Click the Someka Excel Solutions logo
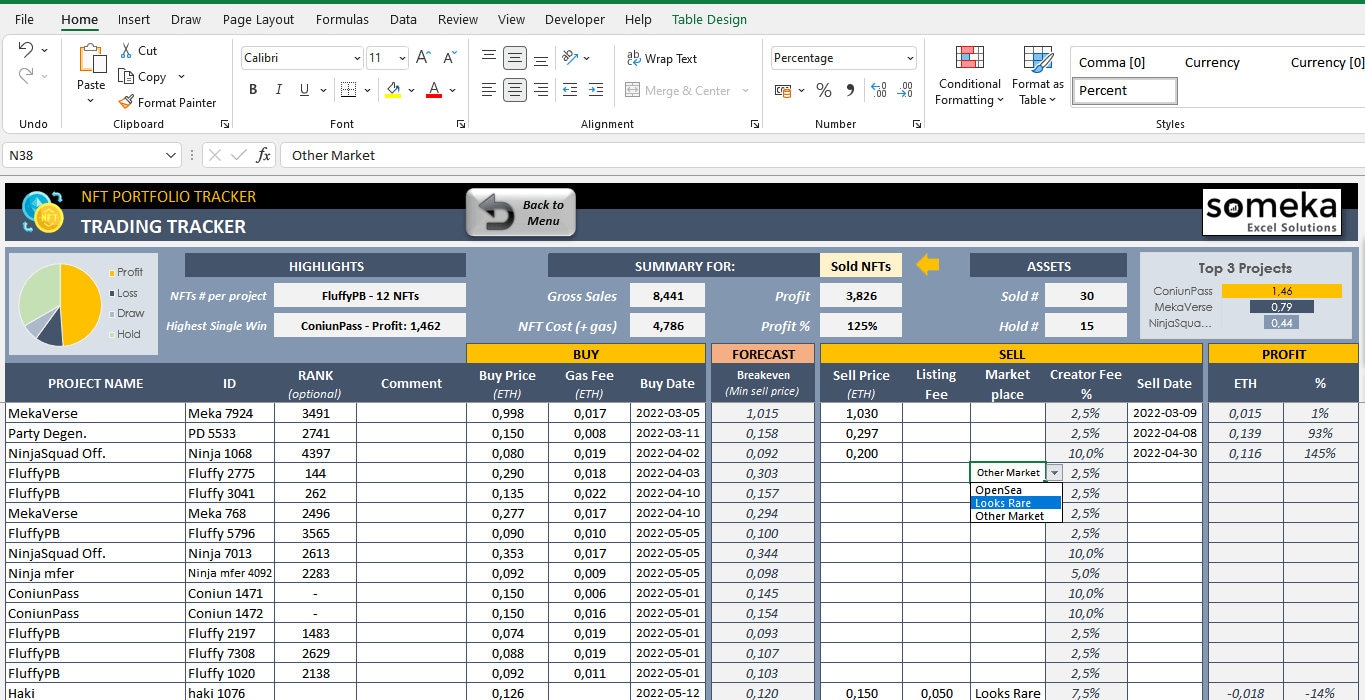Viewport: 1365px width, 700px height. tap(1271, 212)
